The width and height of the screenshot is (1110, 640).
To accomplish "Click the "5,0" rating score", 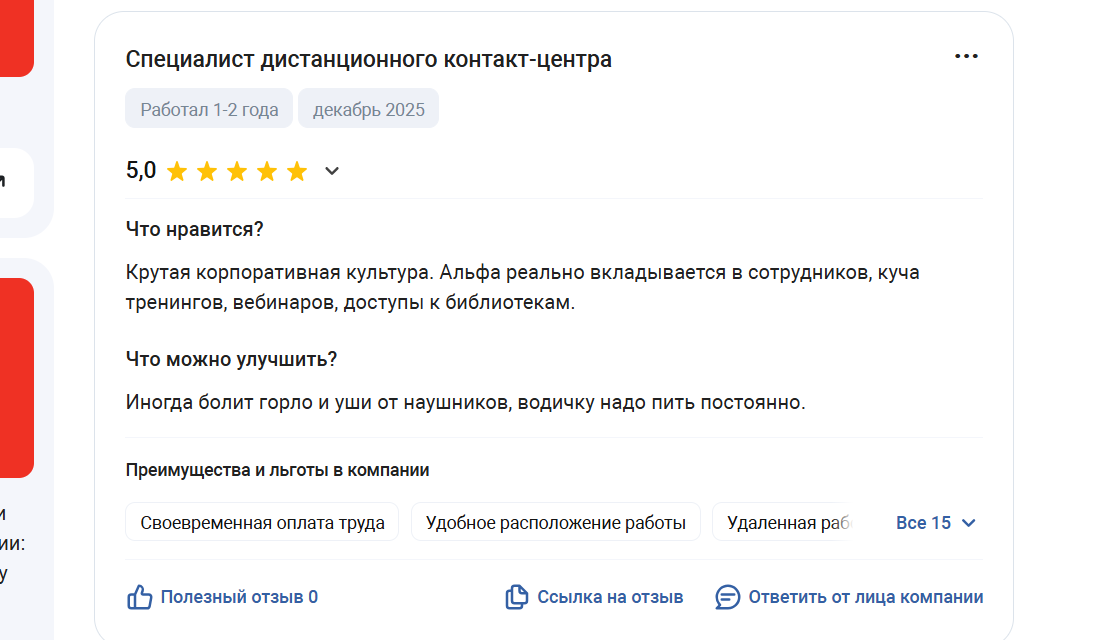I will 141,170.
